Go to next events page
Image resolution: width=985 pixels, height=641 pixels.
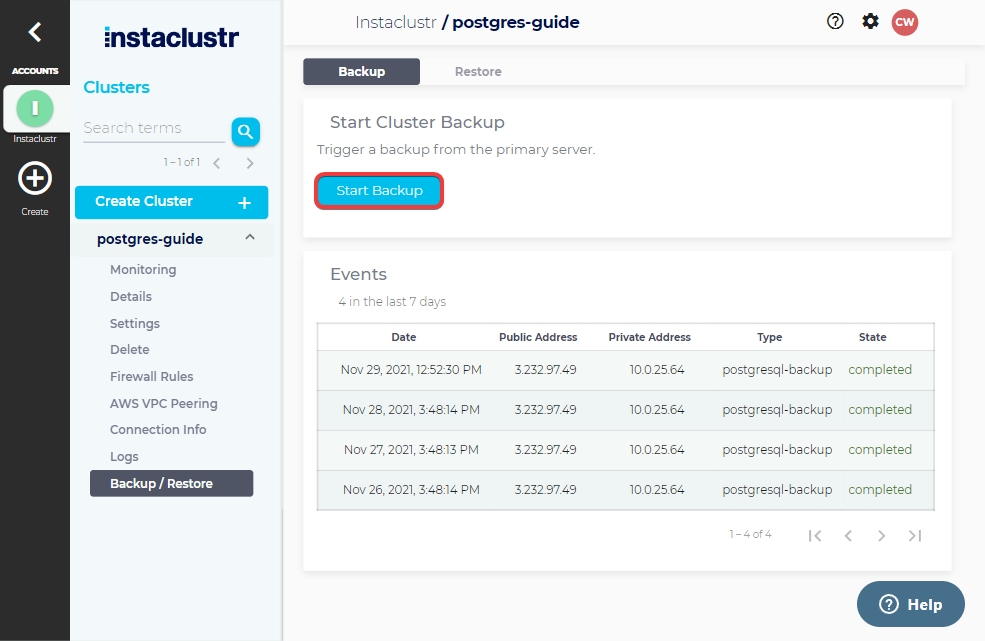click(x=881, y=535)
